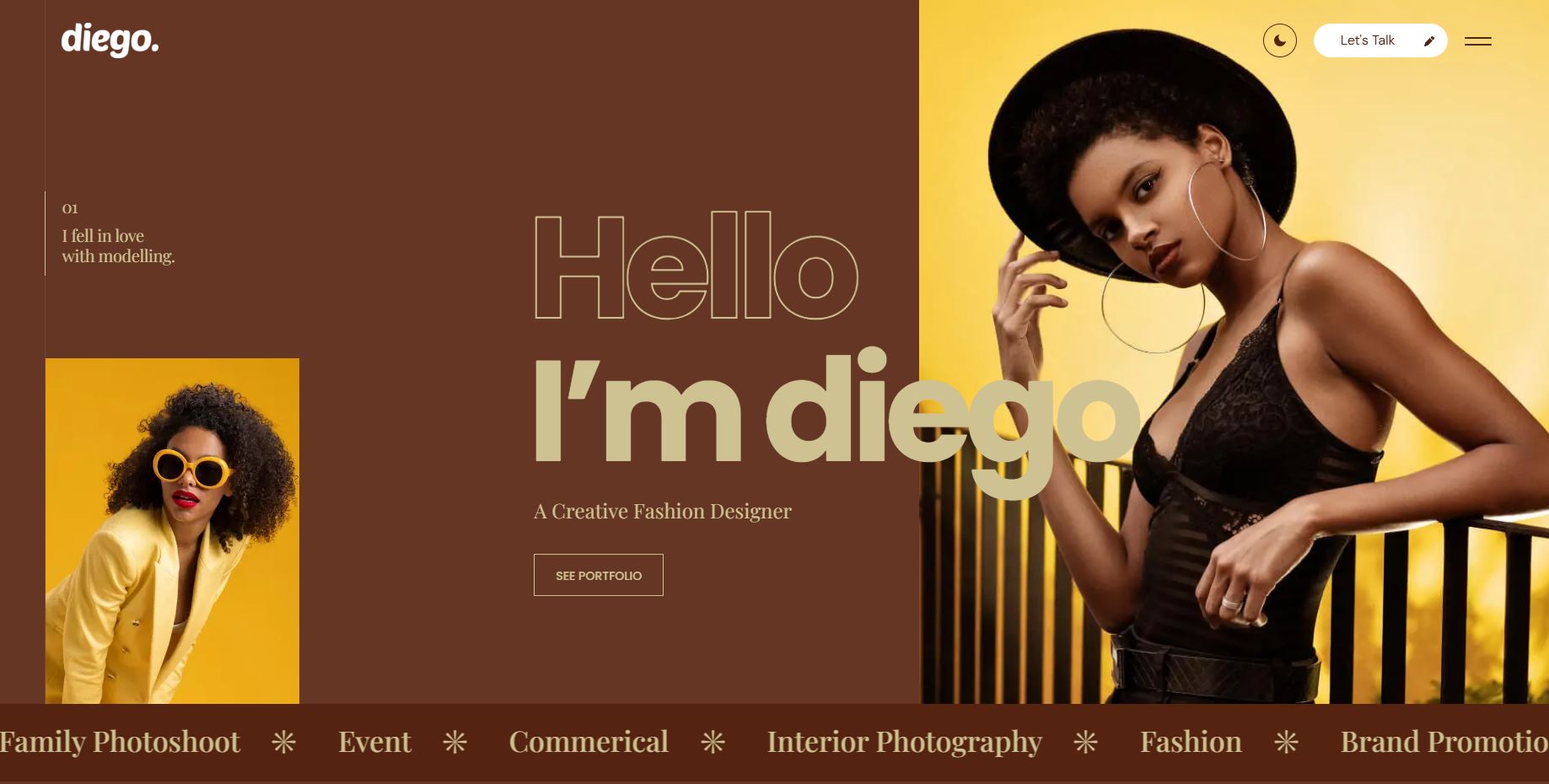Click the asterisk after Family Photoshoot
Image resolution: width=1549 pixels, height=784 pixels.
(284, 742)
